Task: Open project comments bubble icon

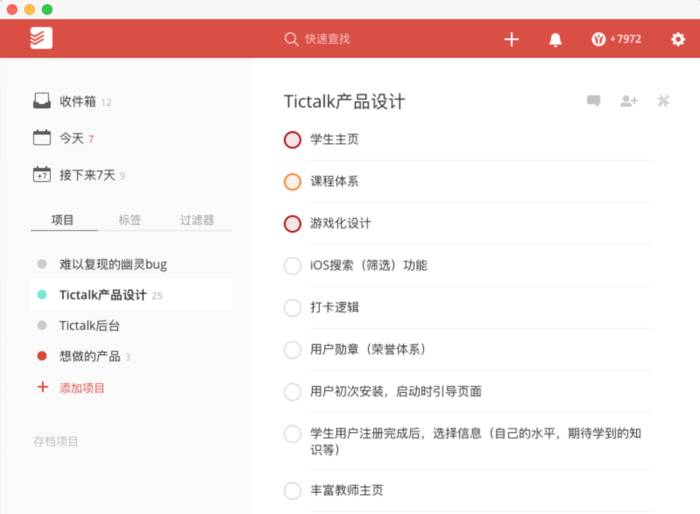Action: coord(593,101)
